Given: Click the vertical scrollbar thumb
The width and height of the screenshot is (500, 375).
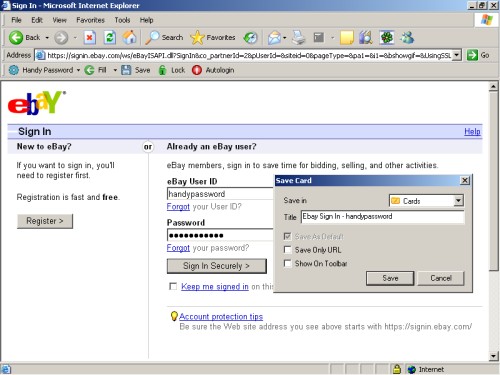Looking at the screenshot, I should click(494, 182).
